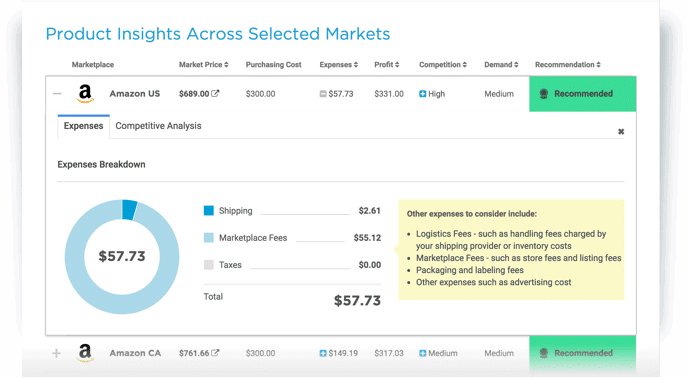This screenshot has width=689, height=378.
Task: Expand expenses icon next to $149.19
Action: point(323,353)
